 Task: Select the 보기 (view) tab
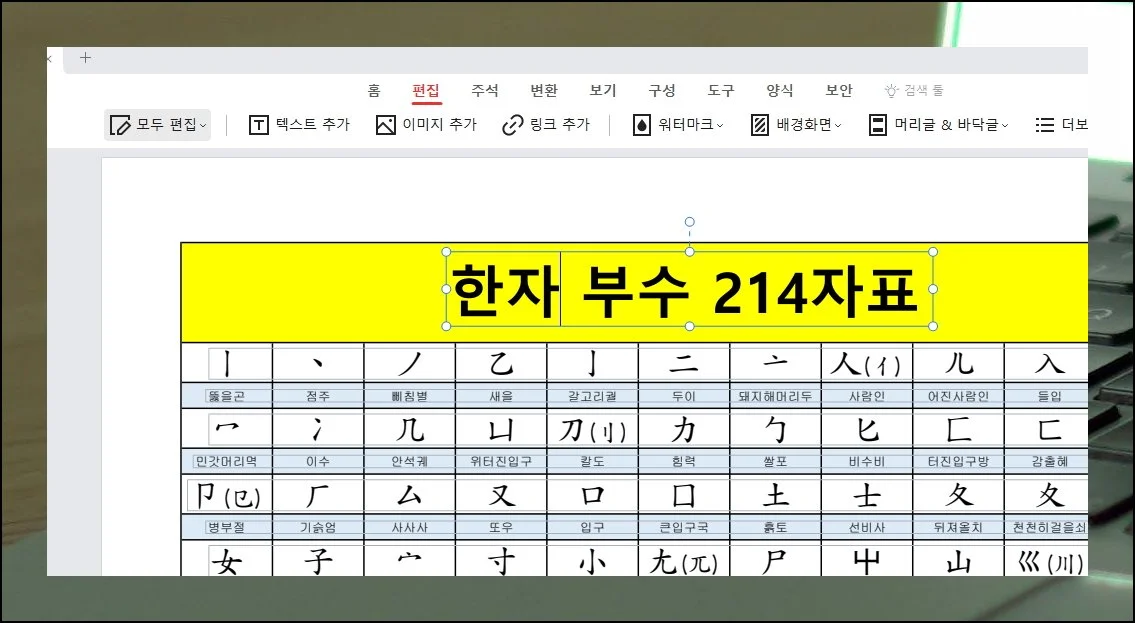[603, 90]
